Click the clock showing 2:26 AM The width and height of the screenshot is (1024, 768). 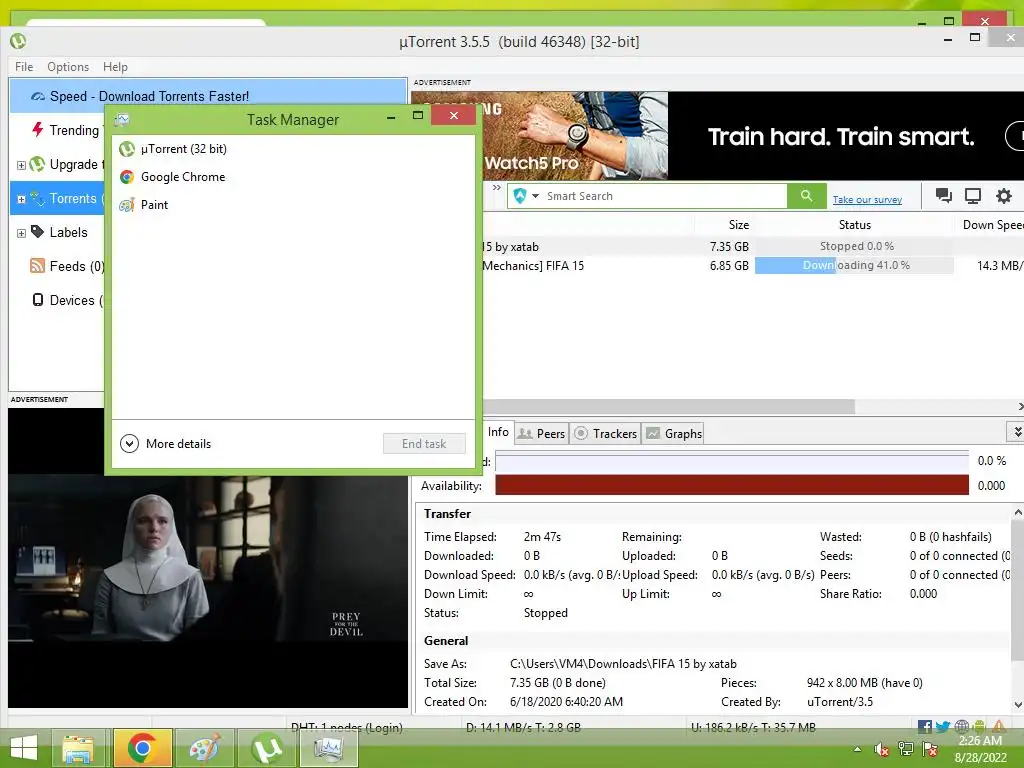pos(980,741)
